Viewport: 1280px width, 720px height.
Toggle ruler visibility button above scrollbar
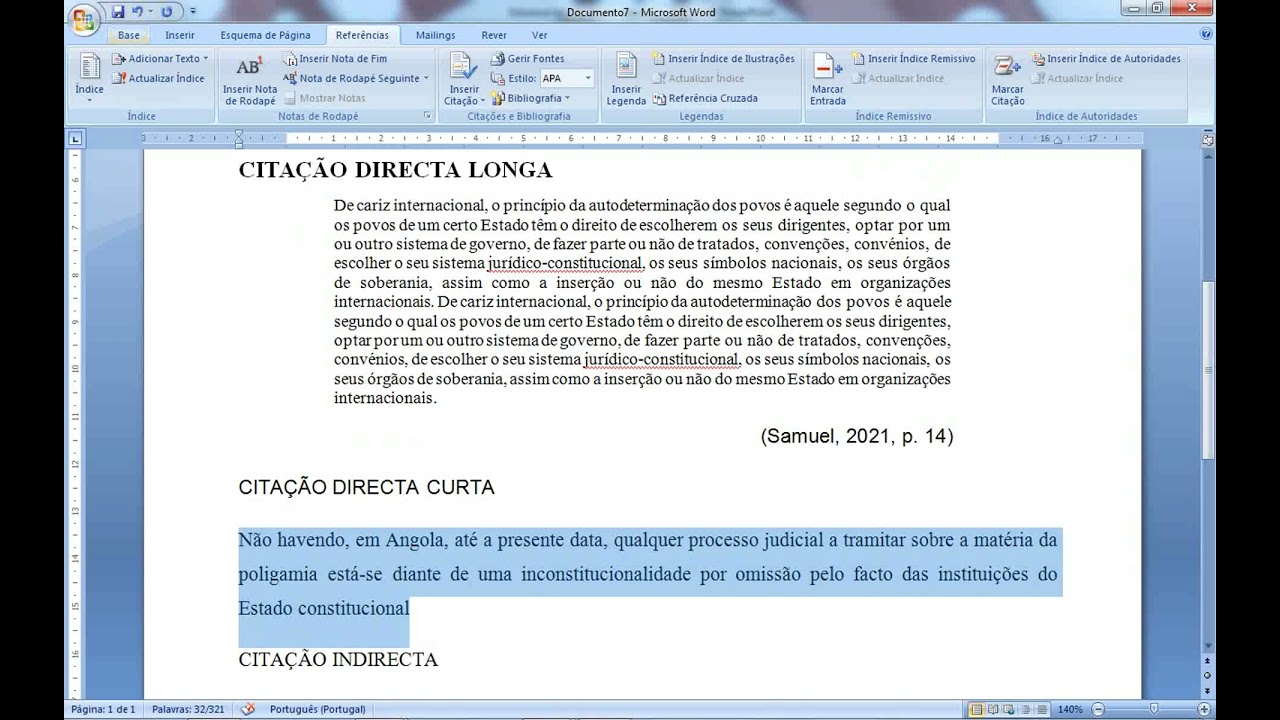(1207, 139)
